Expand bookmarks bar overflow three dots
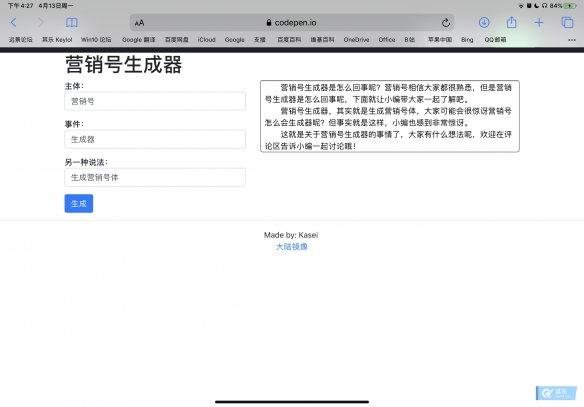Image resolution: width=584 pixels, height=407 pixels. [x=572, y=40]
